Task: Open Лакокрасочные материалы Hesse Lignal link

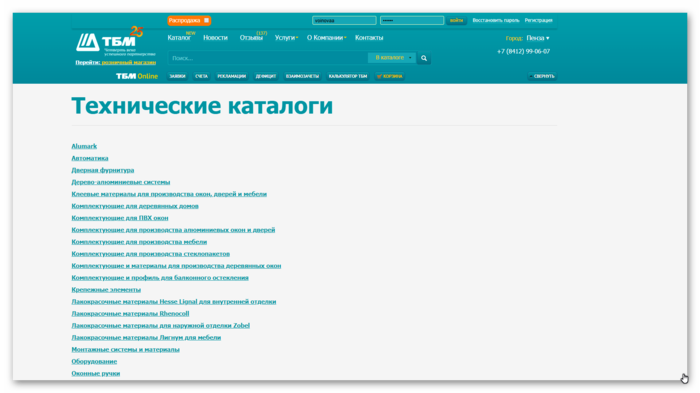Action: pos(174,301)
